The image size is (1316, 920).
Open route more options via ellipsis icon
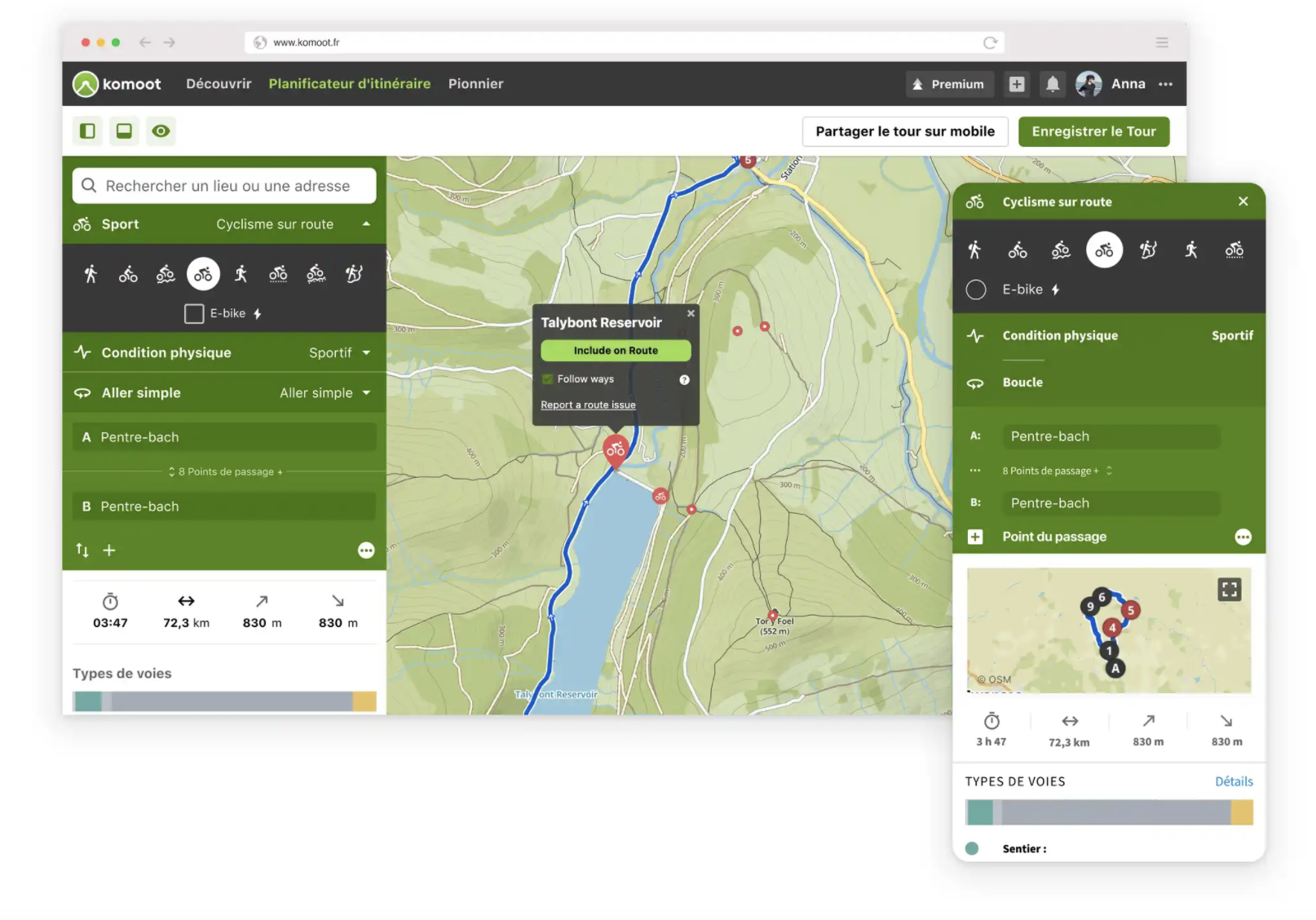coord(366,551)
